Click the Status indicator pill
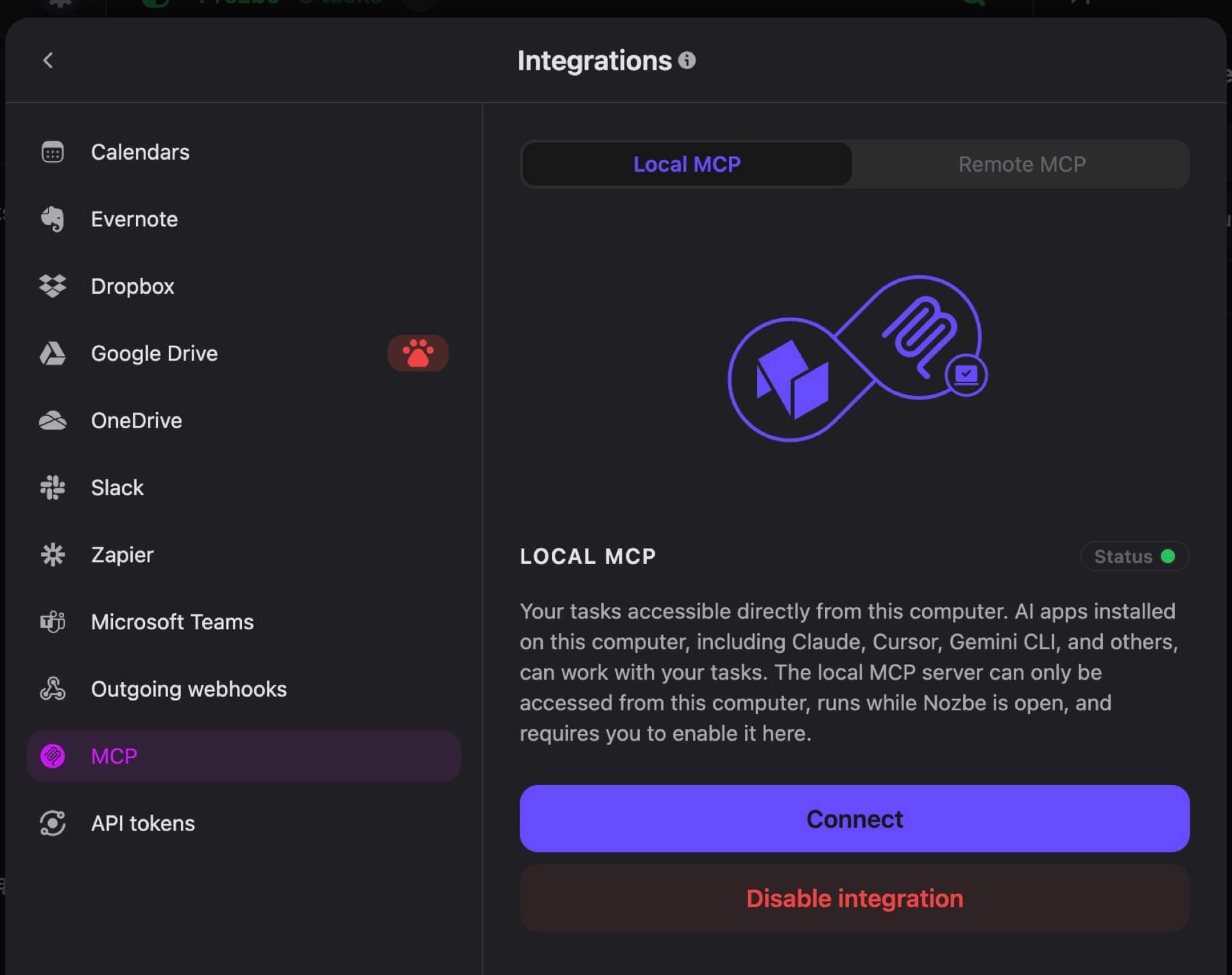 1134,556
